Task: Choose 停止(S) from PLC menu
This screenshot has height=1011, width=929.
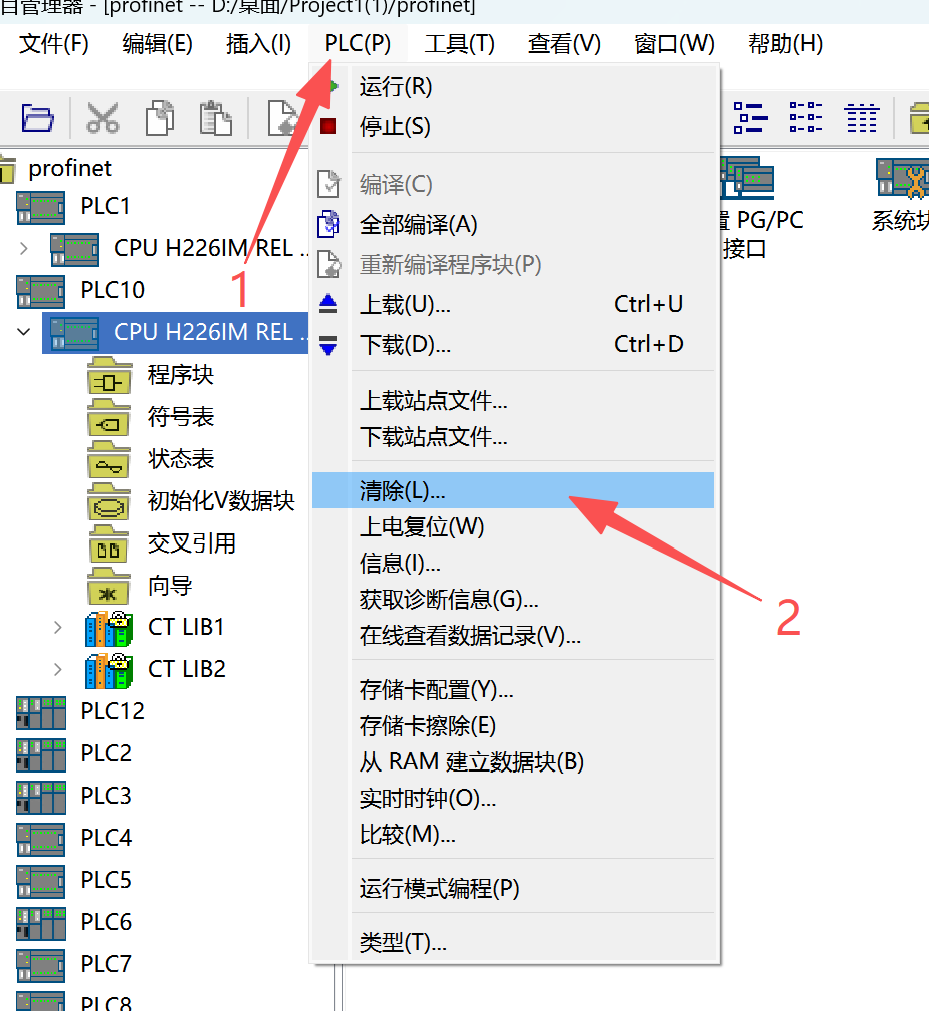Action: pos(513,126)
